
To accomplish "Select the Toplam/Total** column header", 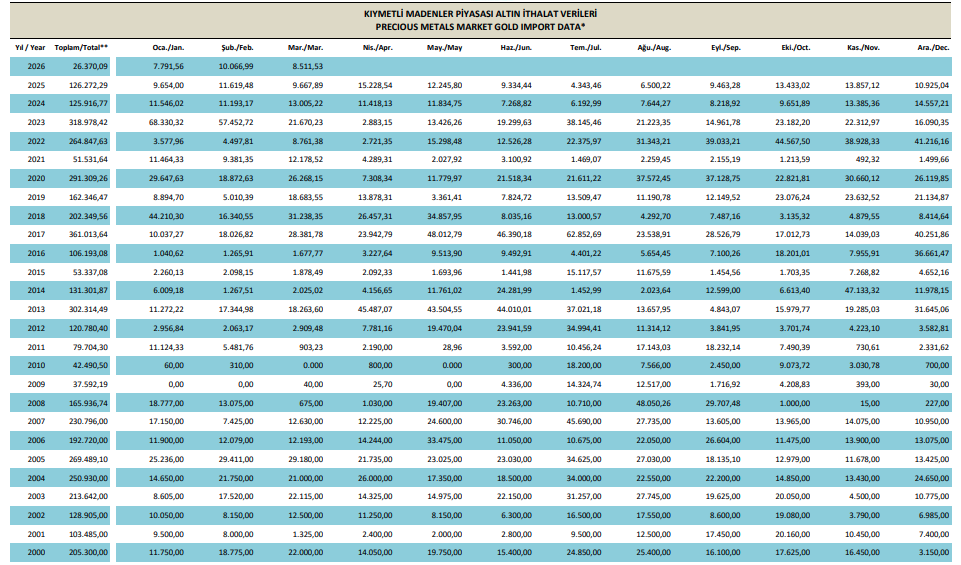I will pos(82,47).
